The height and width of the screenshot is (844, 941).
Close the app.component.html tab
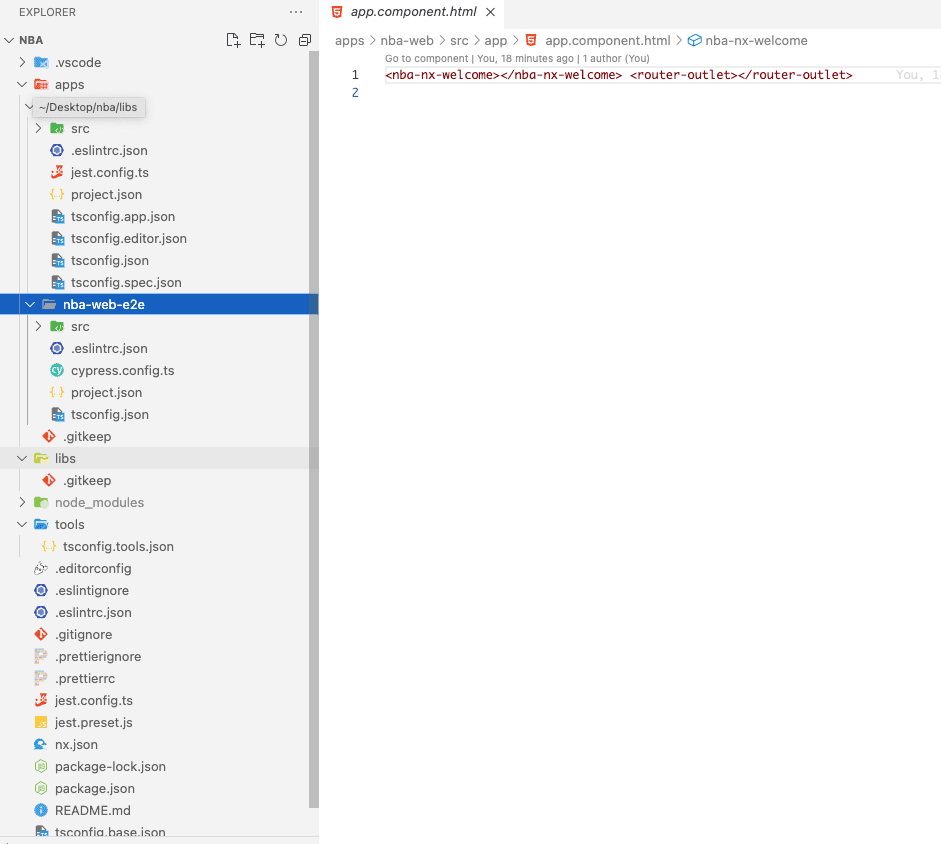pyautogui.click(x=489, y=12)
